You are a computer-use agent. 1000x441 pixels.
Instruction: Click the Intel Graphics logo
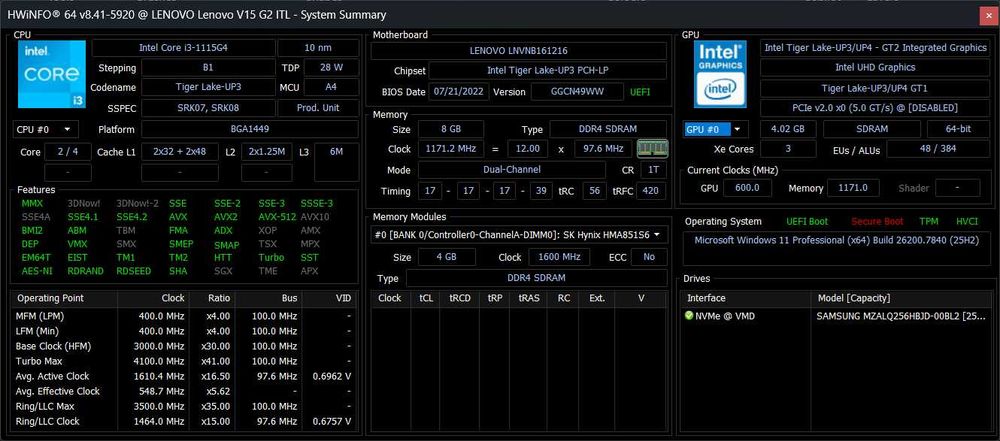click(720, 74)
